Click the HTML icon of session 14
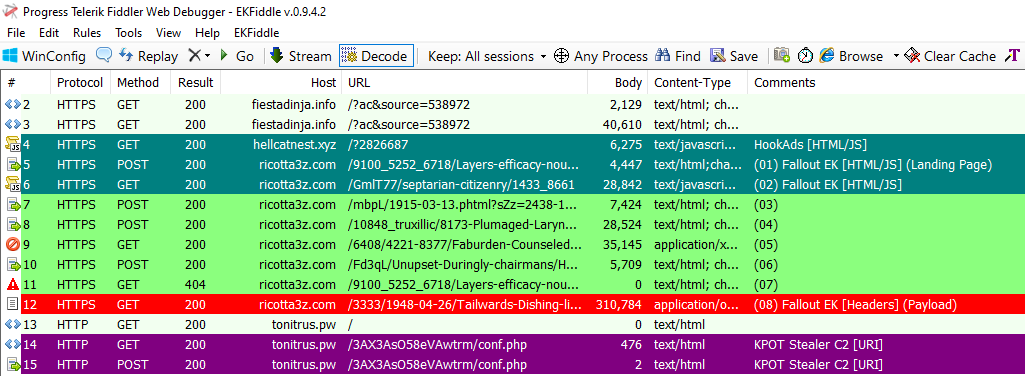 [12, 345]
